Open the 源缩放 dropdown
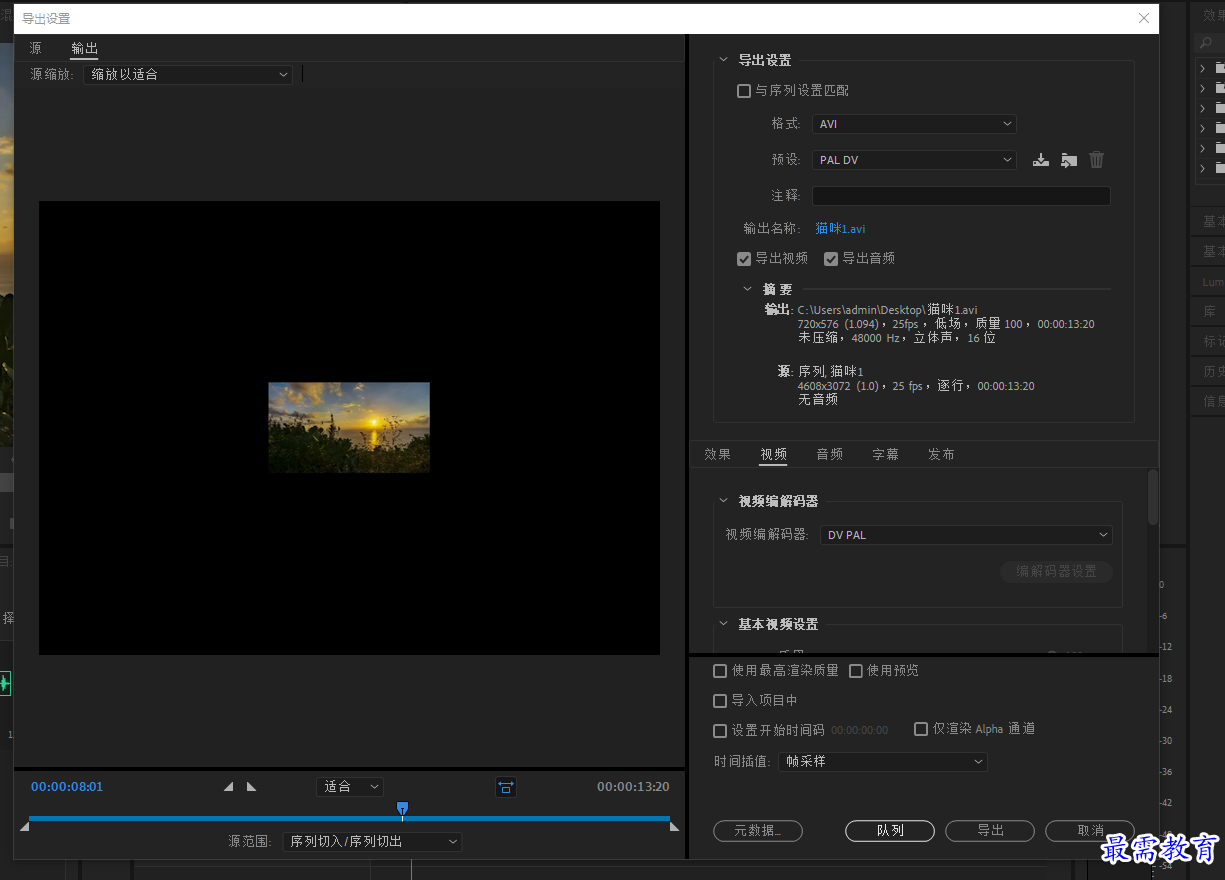Image resolution: width=1225 pixels, height=880 pixels. (188, 74)
